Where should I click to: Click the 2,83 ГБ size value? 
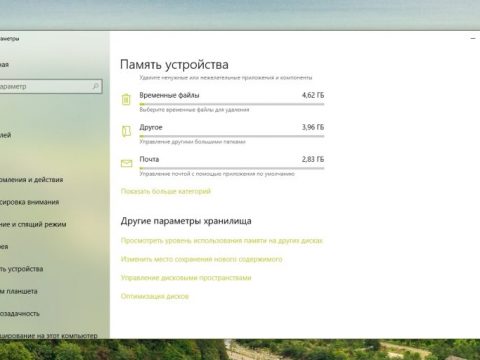pos(313,159)
